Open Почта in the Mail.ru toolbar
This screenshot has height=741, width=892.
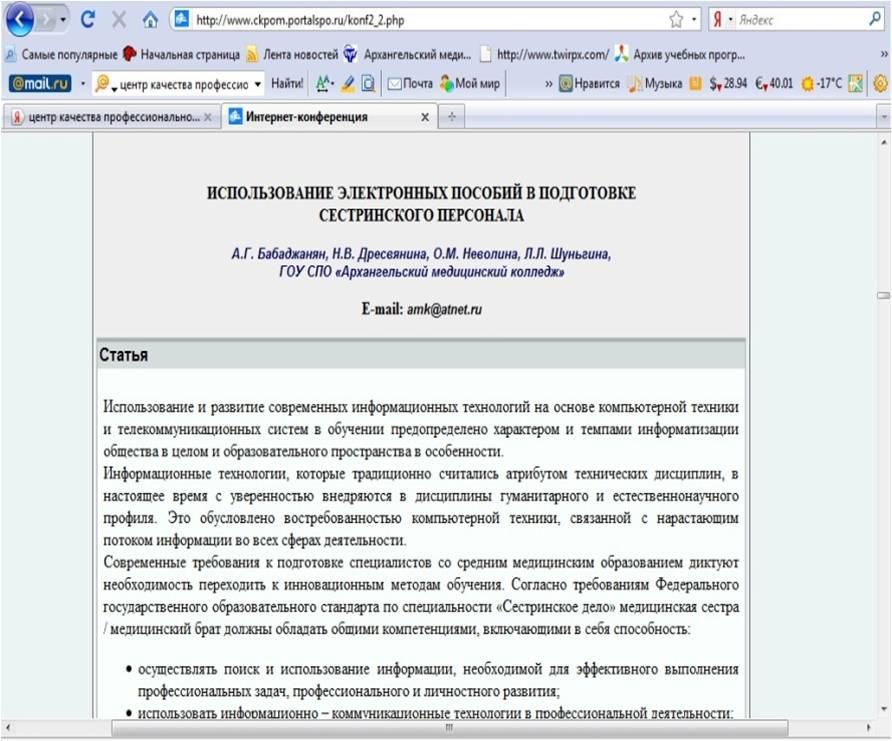pos(409,84)
